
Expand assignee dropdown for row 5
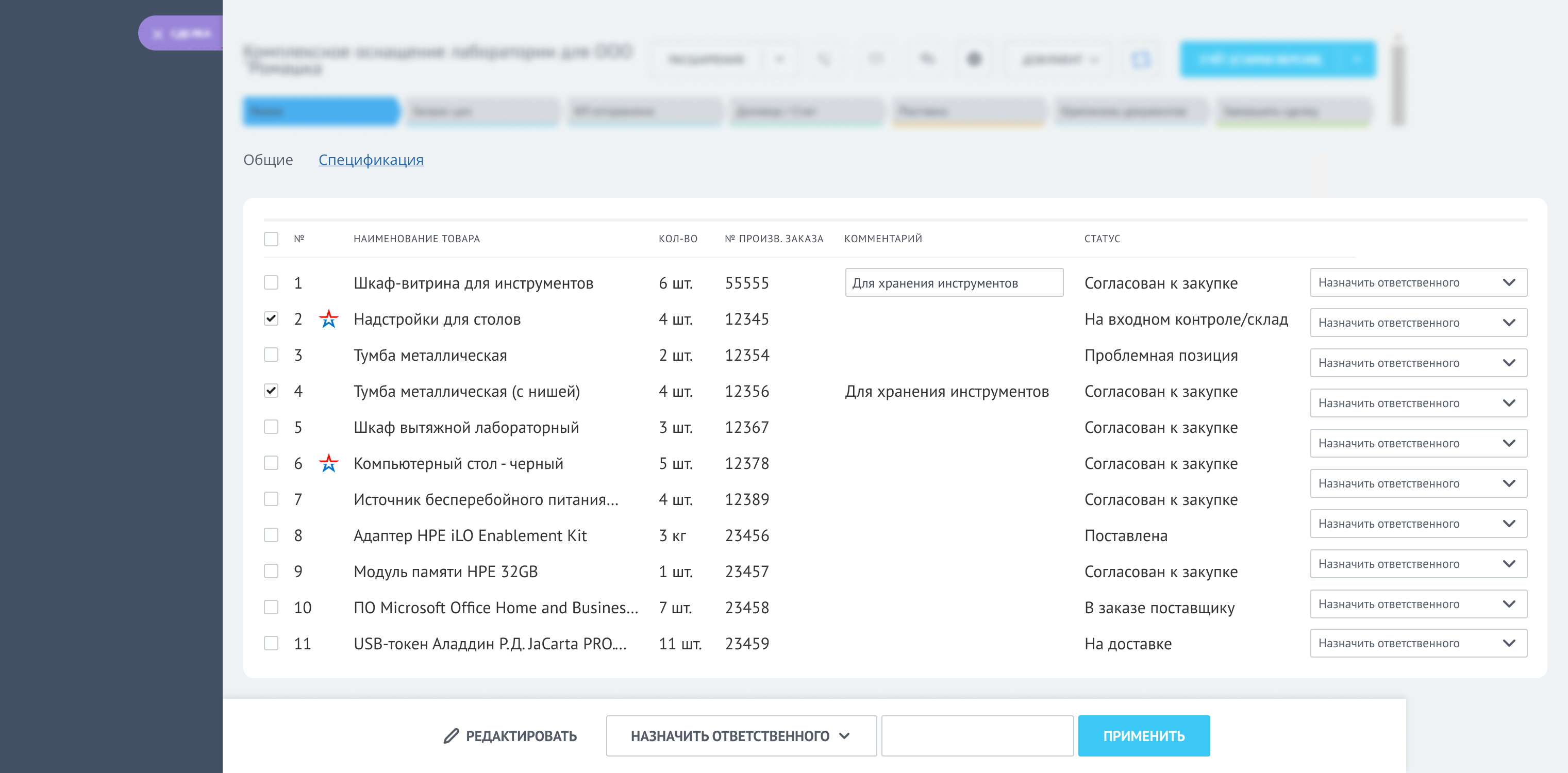(1417, 443)
